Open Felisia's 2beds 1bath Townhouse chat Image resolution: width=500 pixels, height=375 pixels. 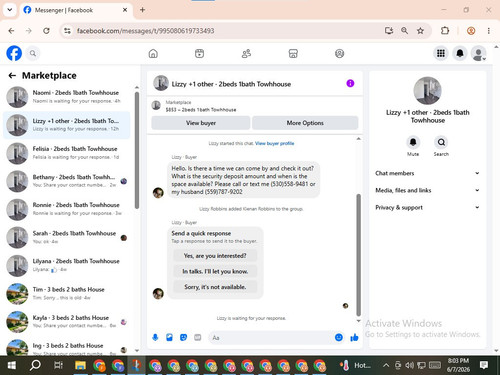click(67, 153)
